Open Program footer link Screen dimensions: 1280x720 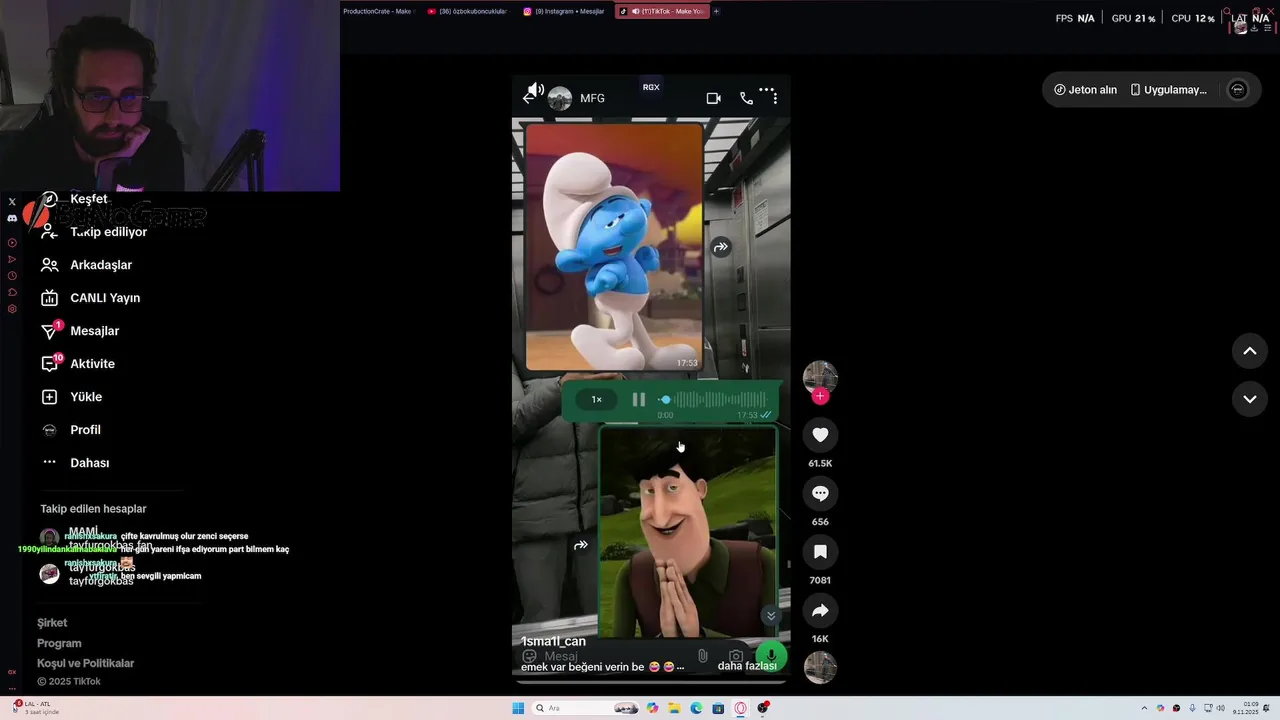(59, 643)
